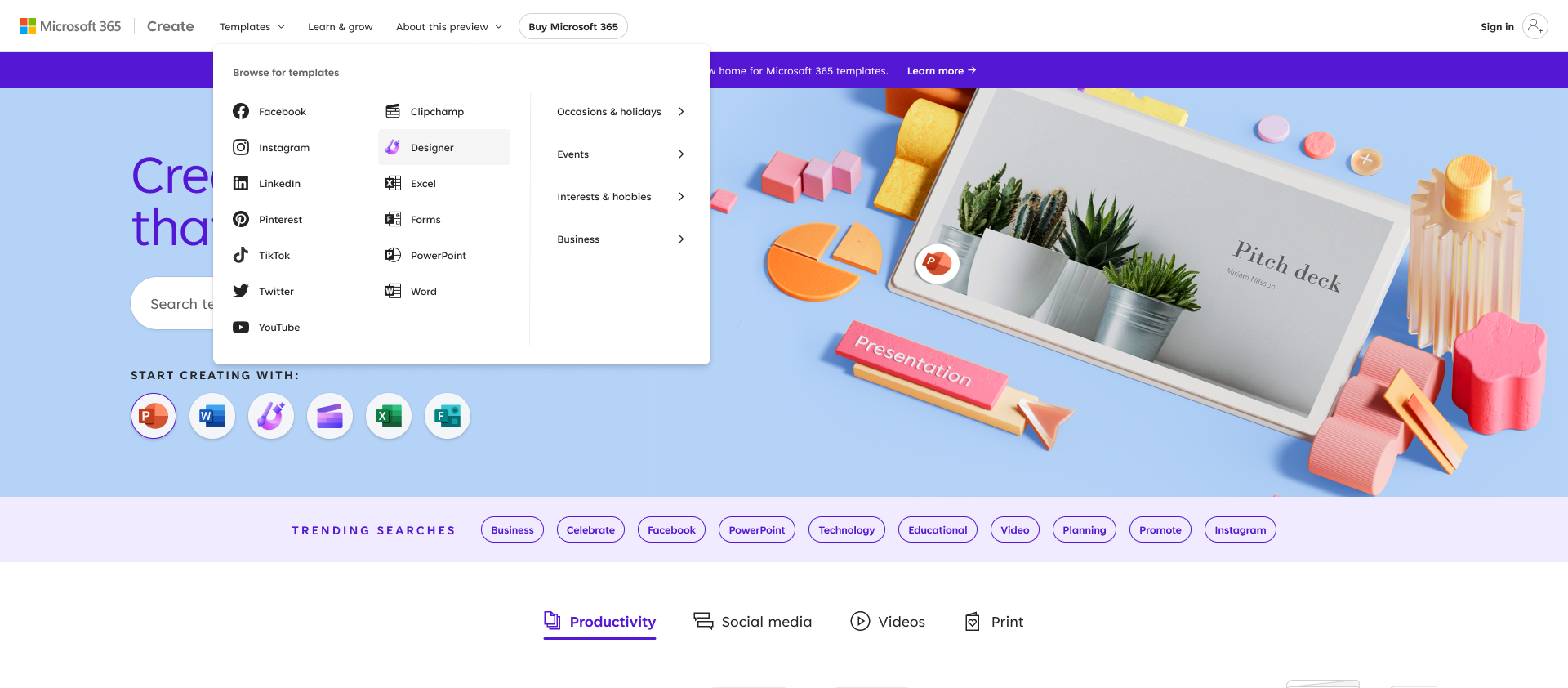Expand Interests & hobbies submenu
The width and height of the screenshot is (1568, 688).
[x=621, y=196]
